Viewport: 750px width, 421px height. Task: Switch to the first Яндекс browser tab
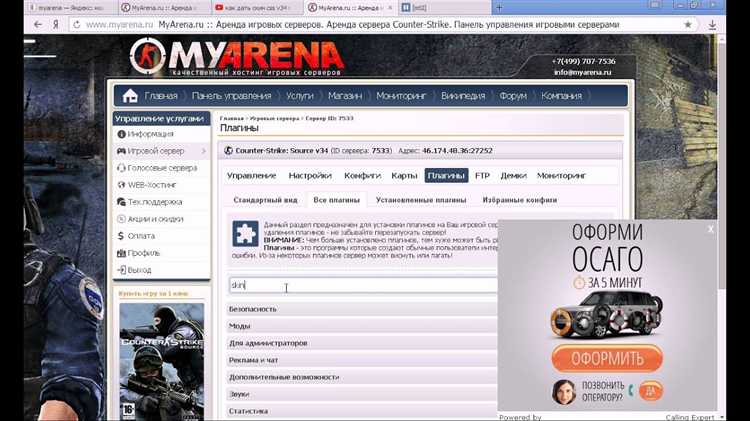point(70,8)
